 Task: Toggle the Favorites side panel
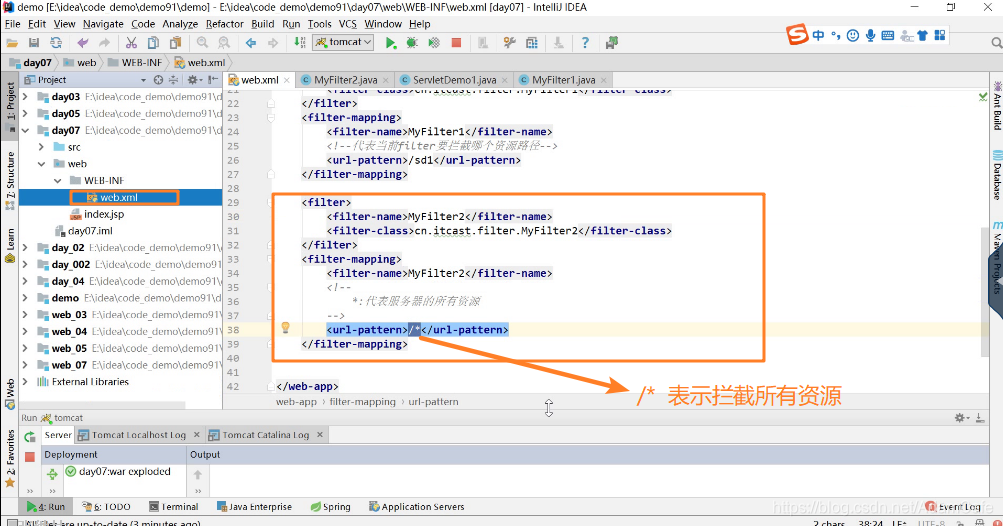(10, 458)
